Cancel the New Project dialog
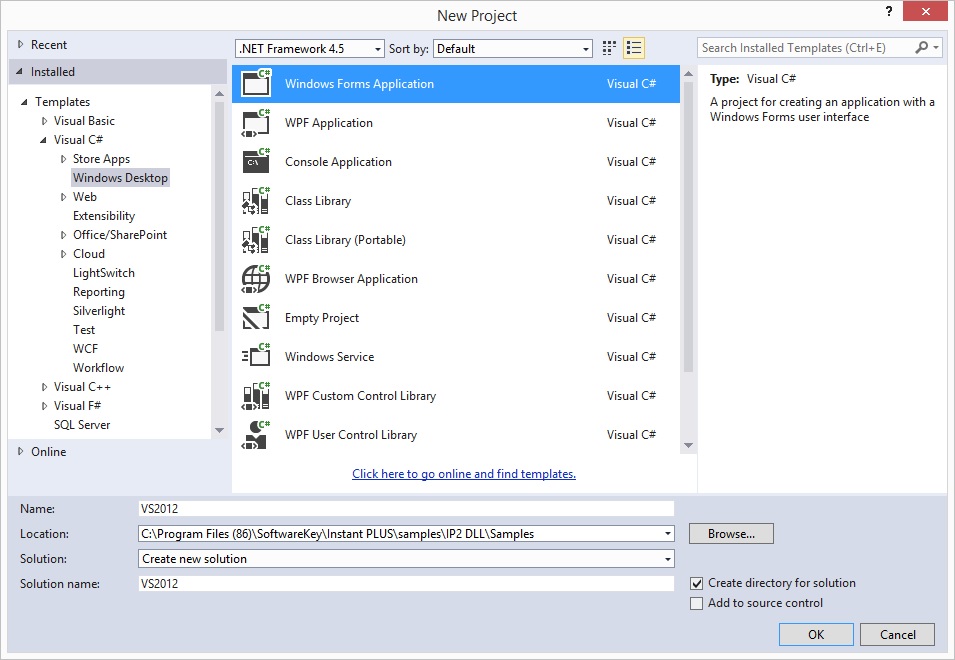This screenshot has width=955, height=660. pos(898,634)
